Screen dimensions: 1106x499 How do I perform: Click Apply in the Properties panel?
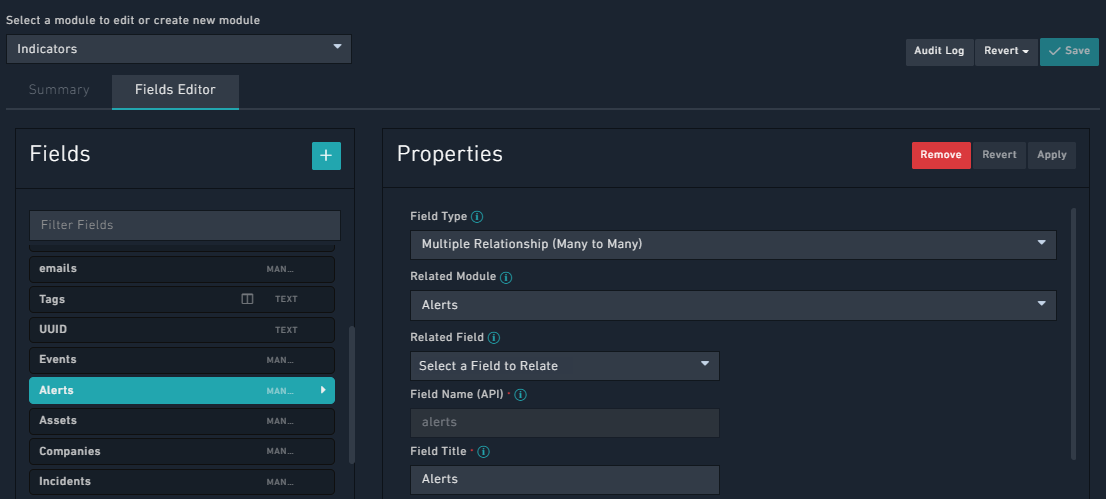coord(1052,155)
